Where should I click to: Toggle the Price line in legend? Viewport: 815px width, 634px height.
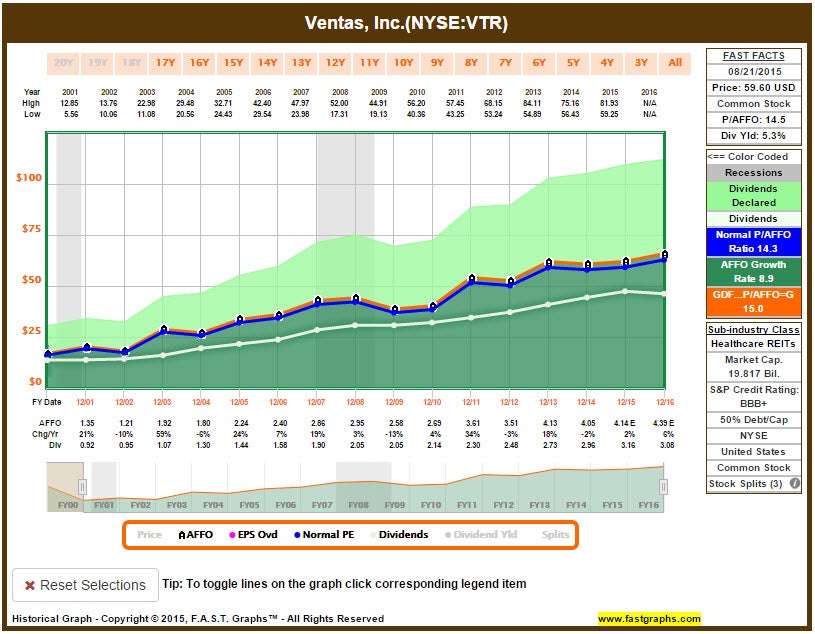149,534
